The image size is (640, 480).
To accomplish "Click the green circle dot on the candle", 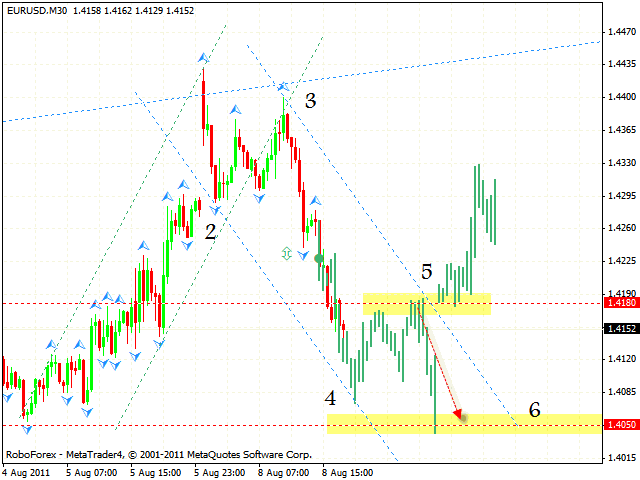I will click(319, 258).
